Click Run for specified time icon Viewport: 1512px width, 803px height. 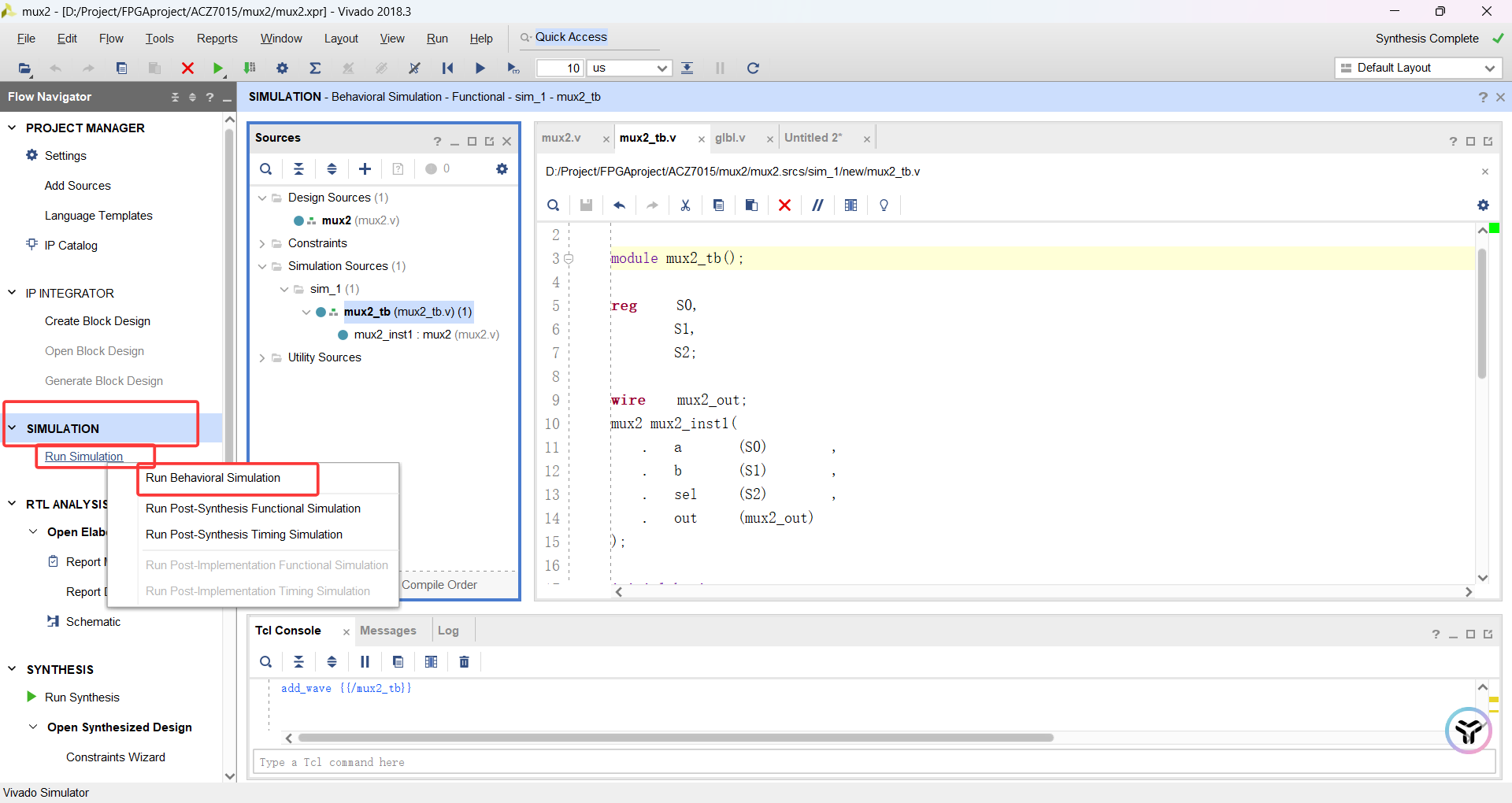click(513, 68)
